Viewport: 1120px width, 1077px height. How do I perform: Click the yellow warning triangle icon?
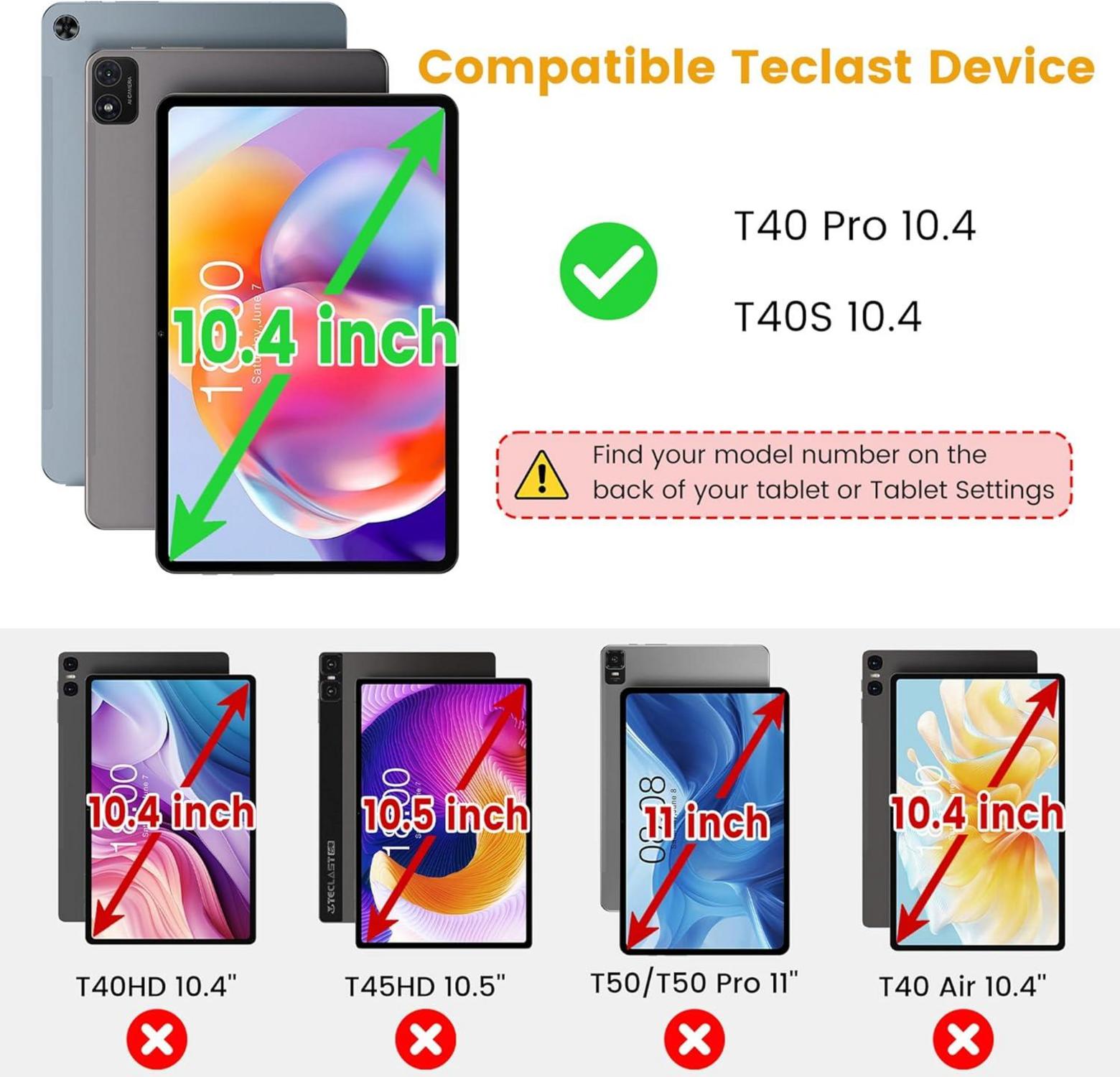542,475
